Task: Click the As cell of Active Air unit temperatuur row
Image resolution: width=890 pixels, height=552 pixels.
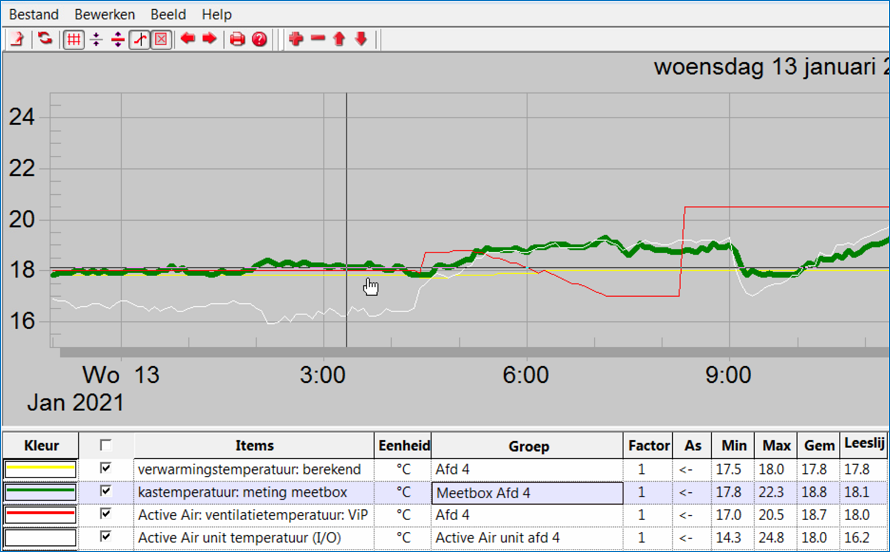Action: pos(685,538)
